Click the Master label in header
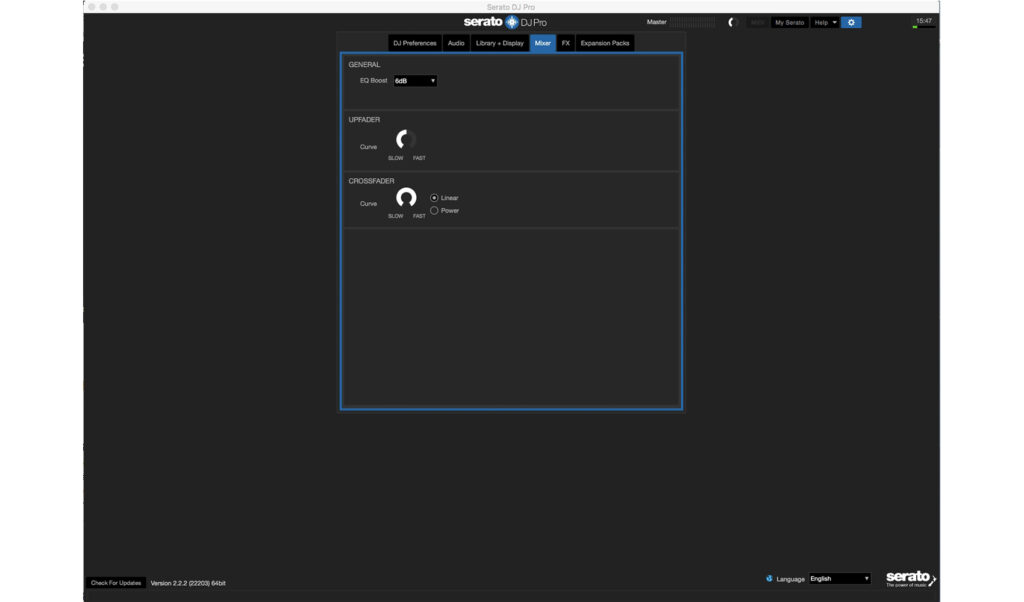1024x602 pixels. pyautogui.click(x=656, y=22)
